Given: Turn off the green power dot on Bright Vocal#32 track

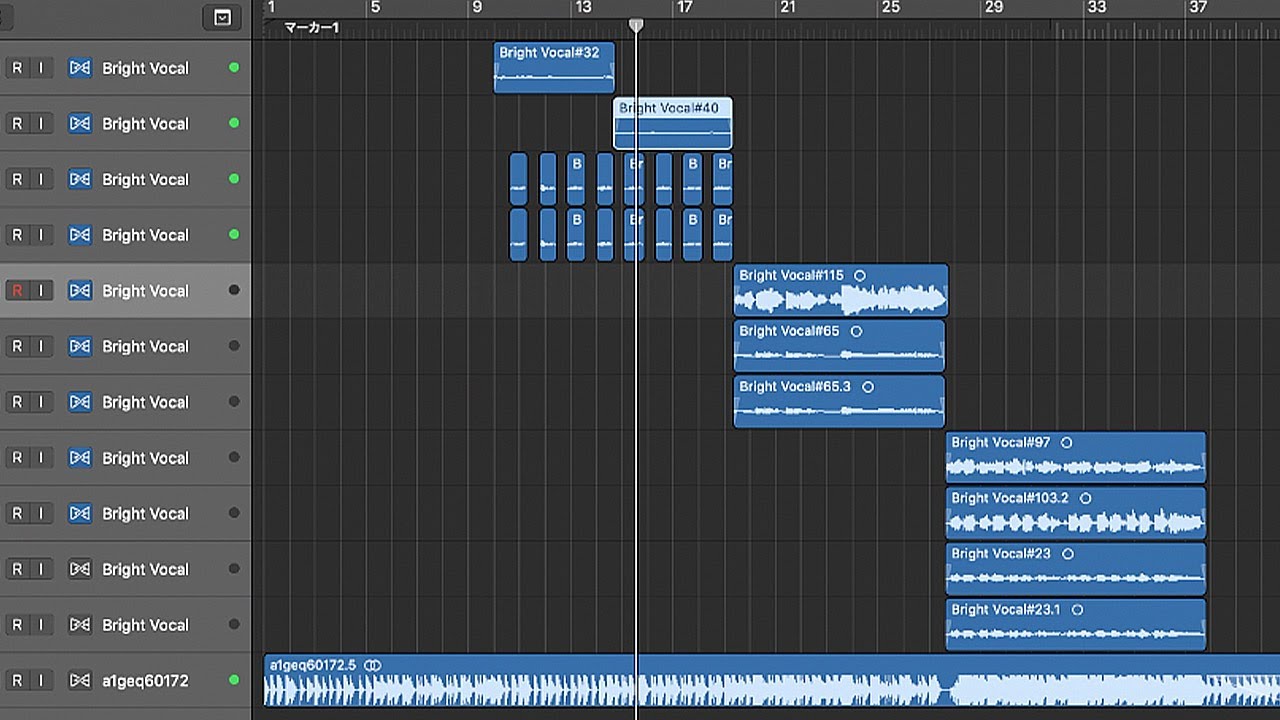Looking at the screenshot, I should point(234,68).
